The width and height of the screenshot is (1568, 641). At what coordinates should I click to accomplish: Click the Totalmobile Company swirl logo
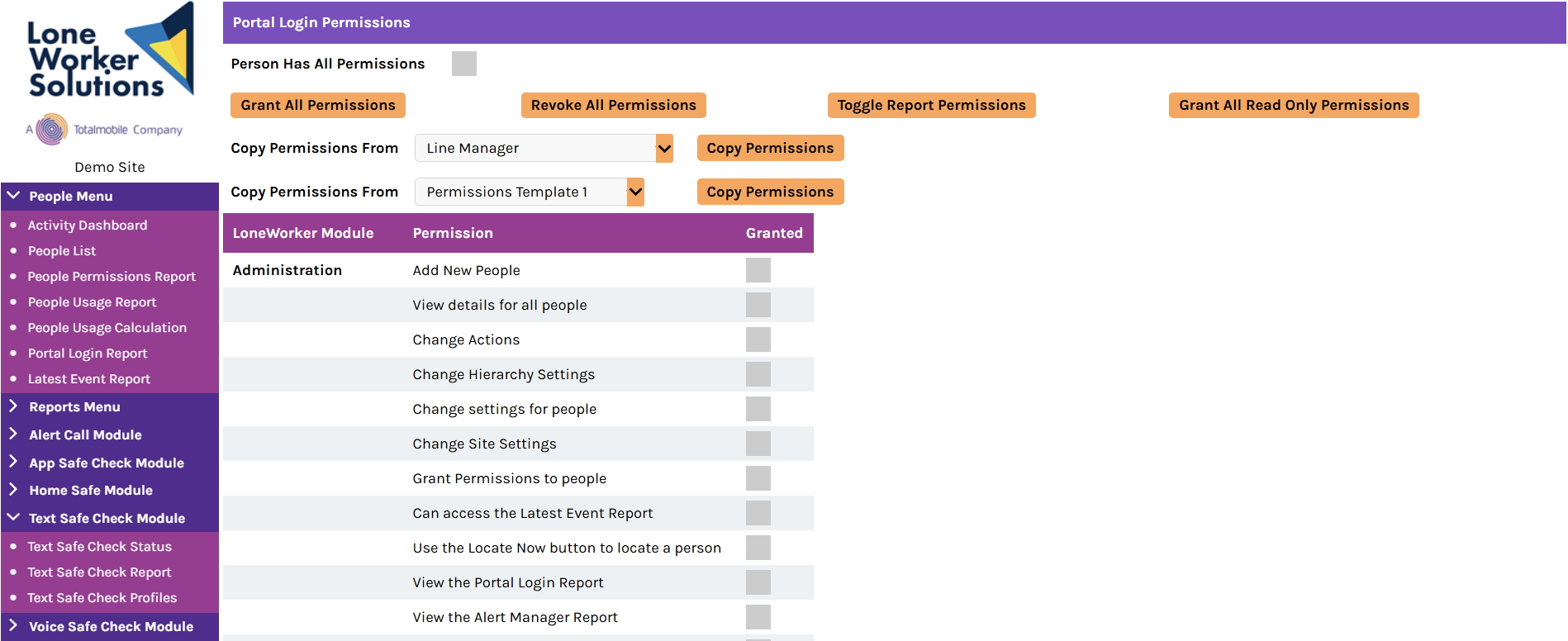(x=51, y=129)
